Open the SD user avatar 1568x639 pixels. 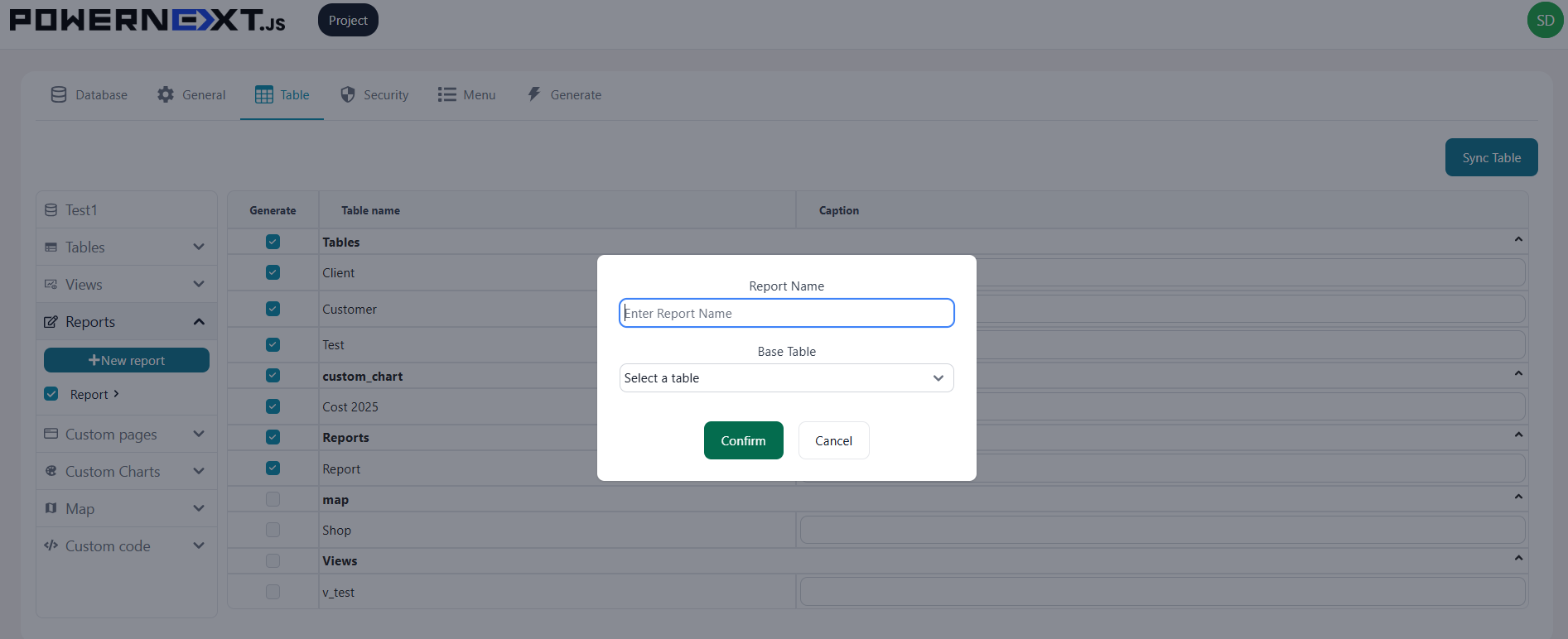point(1546,20)
